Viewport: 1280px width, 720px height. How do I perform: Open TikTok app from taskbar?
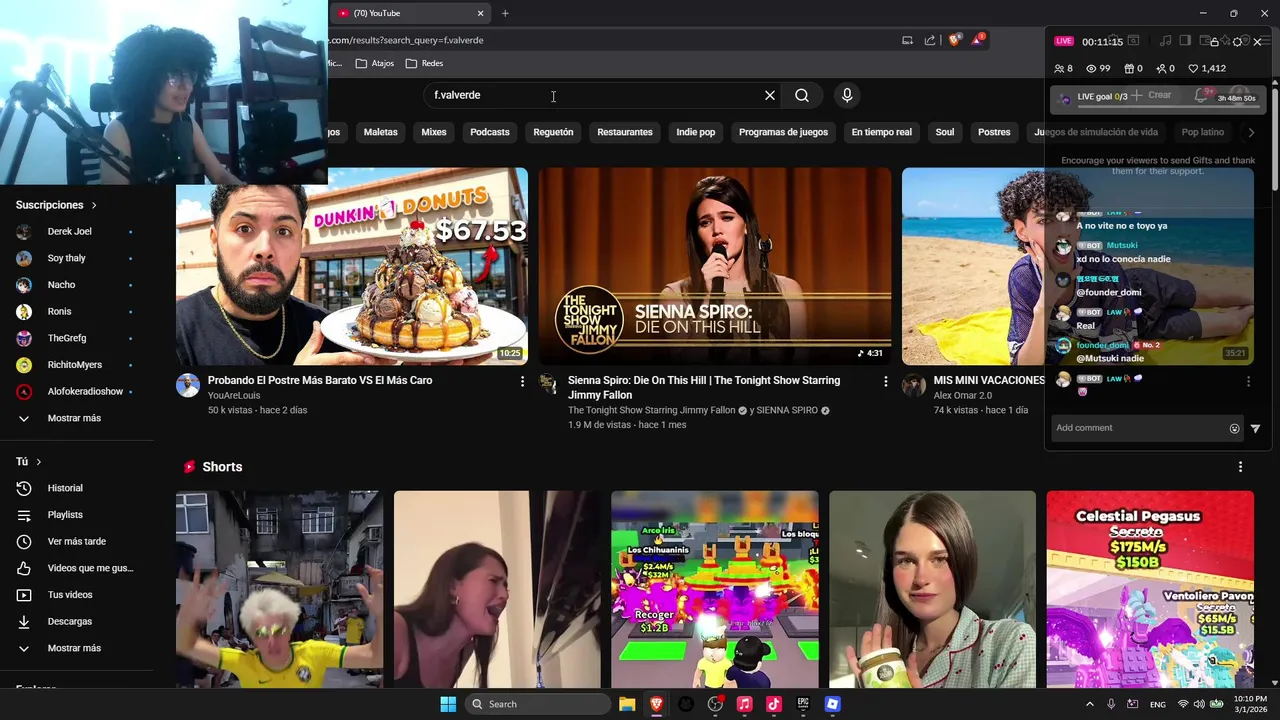(773, 704)
